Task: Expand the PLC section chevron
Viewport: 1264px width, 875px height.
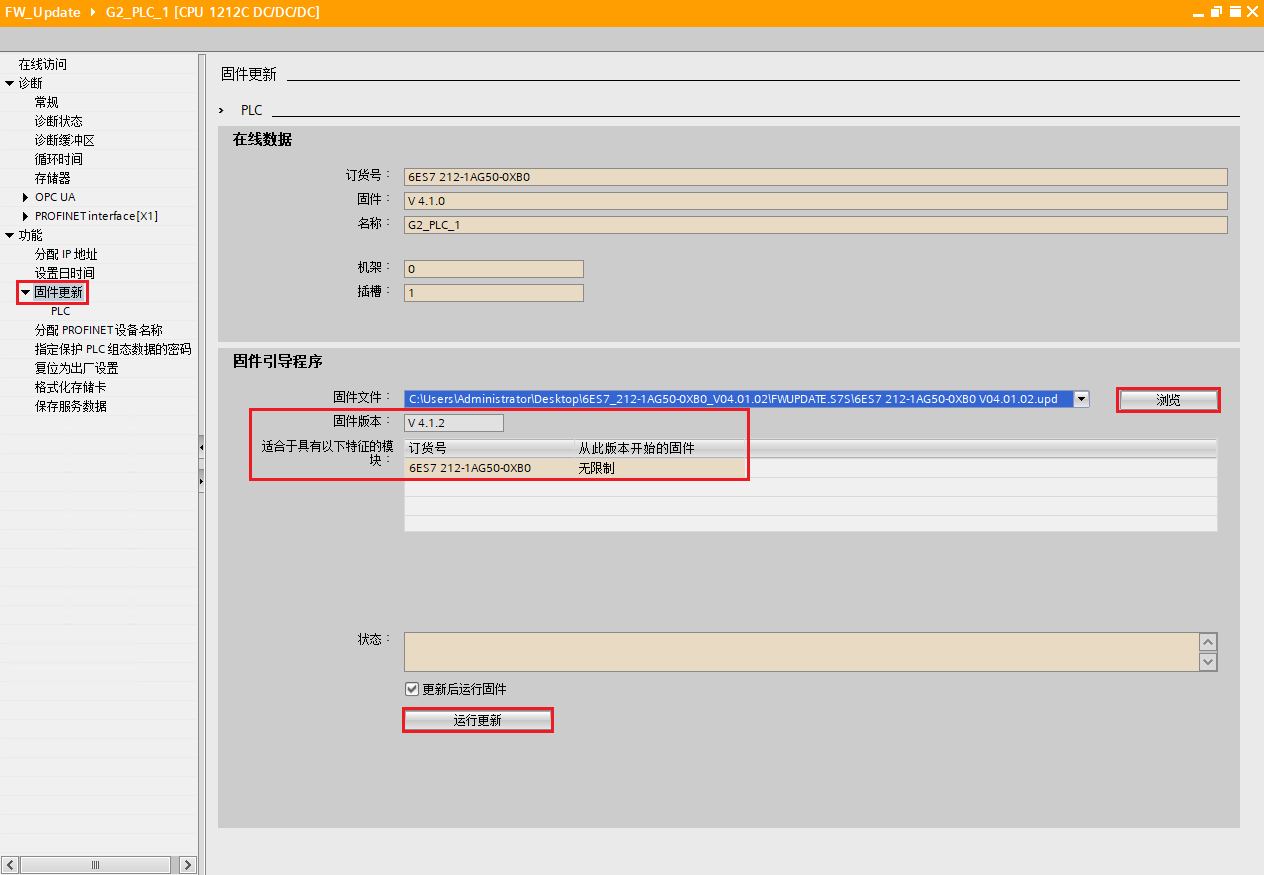Action: click(221, 110)
